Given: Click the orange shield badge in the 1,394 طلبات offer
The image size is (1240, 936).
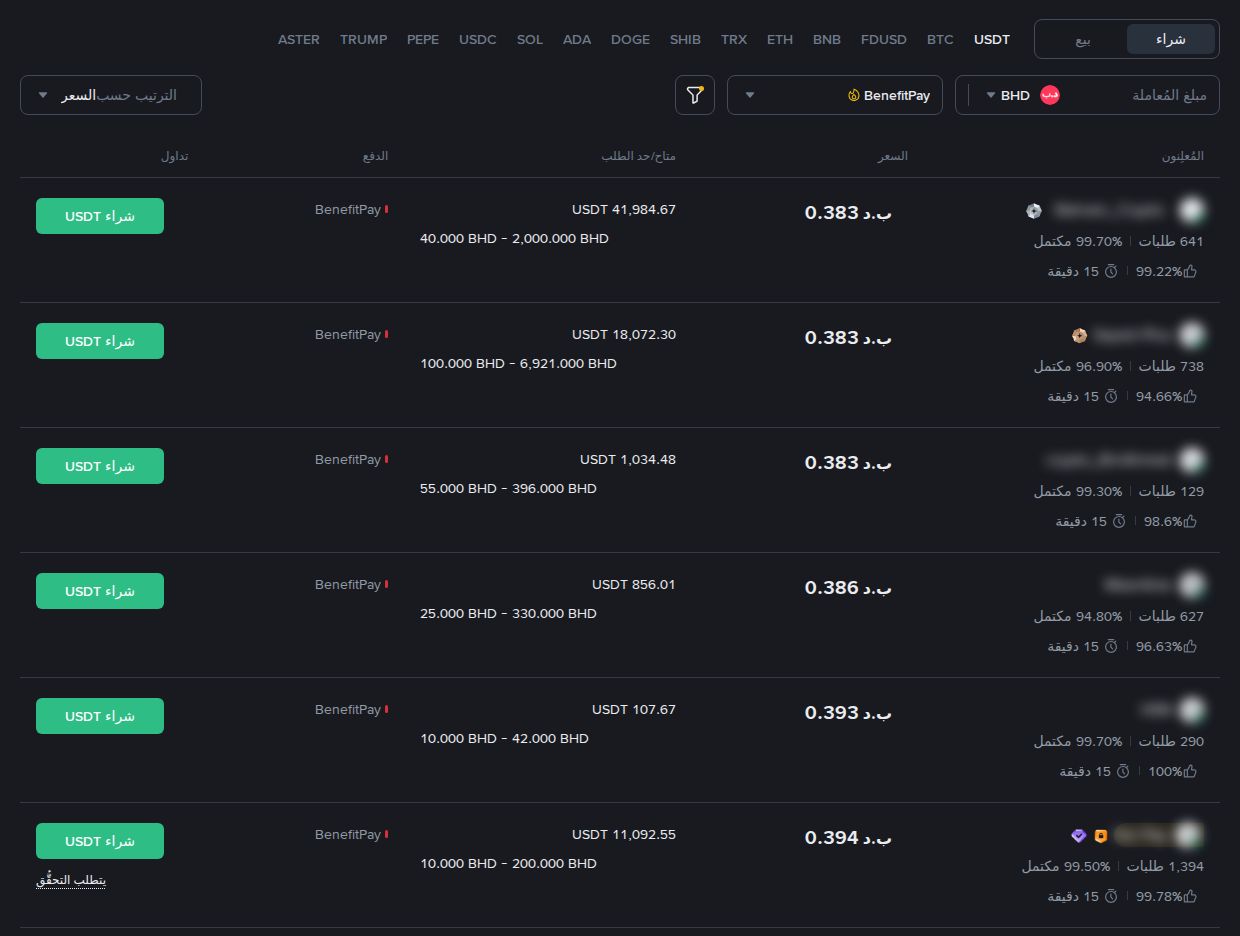Looking at the screenshot, I should pos(1101,836).
